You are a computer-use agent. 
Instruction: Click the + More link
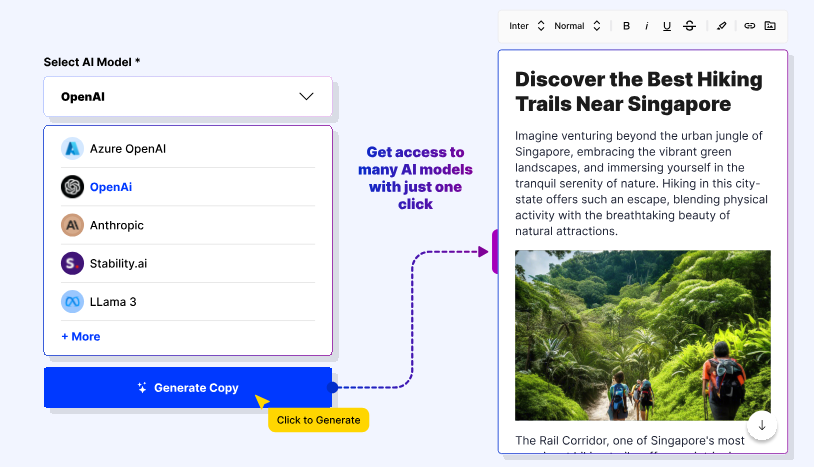[x=81, y=337]
